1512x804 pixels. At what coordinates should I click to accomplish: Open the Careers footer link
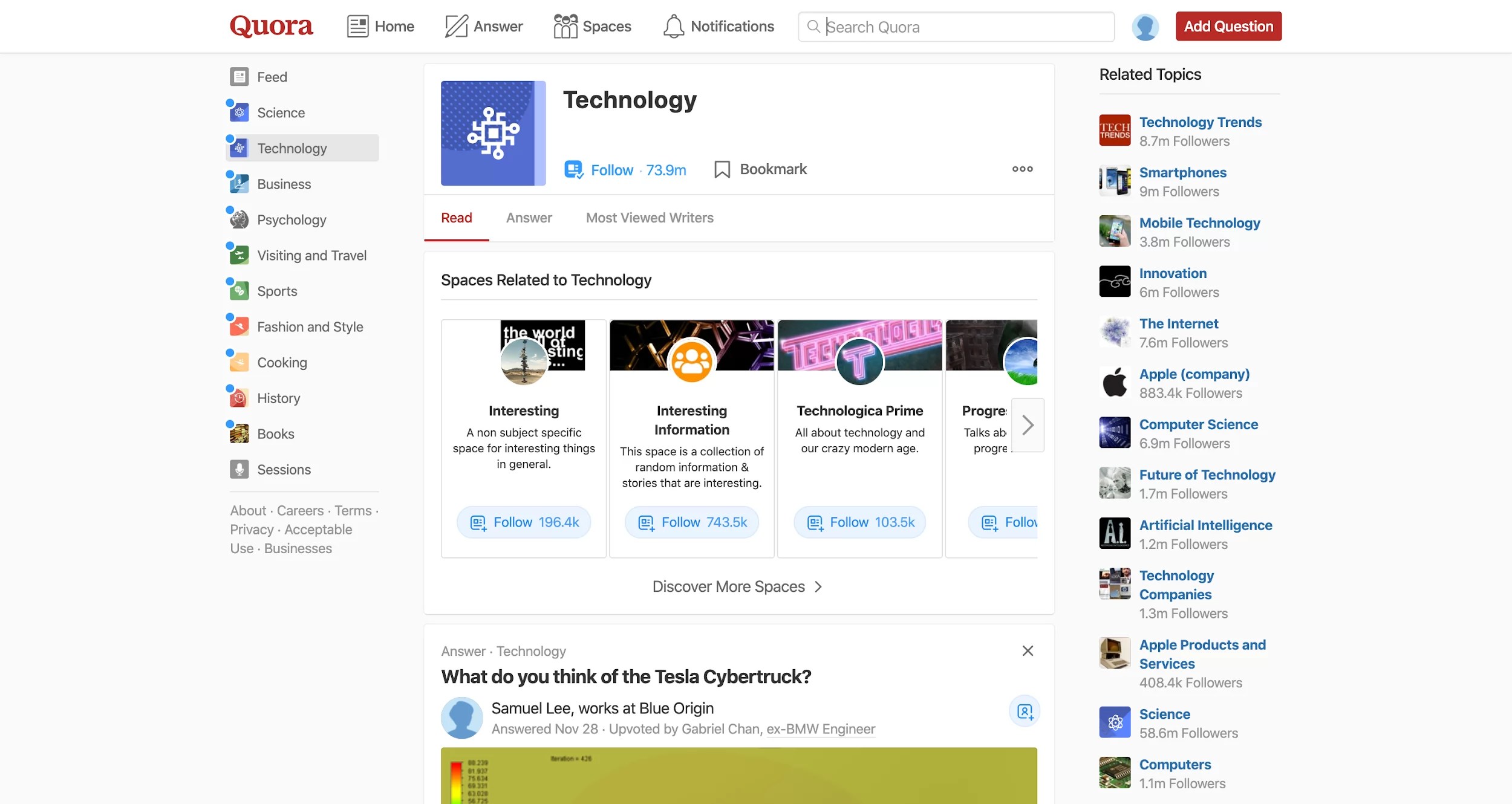click(x=300, y=511)
